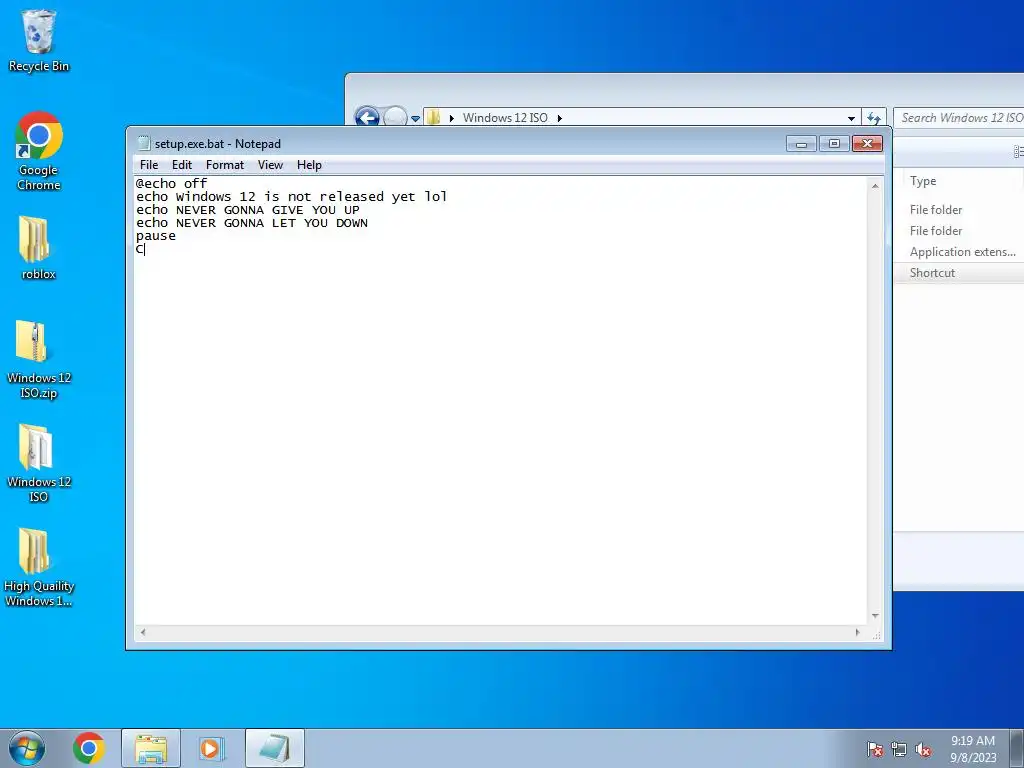Click the clock showing 9:19 AM

[972, 741]
